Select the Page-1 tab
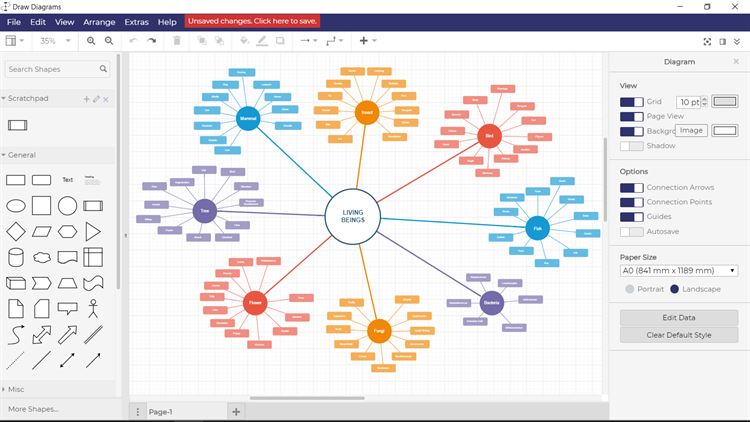Viewport: 750px width, 422px height. point(160,411)
